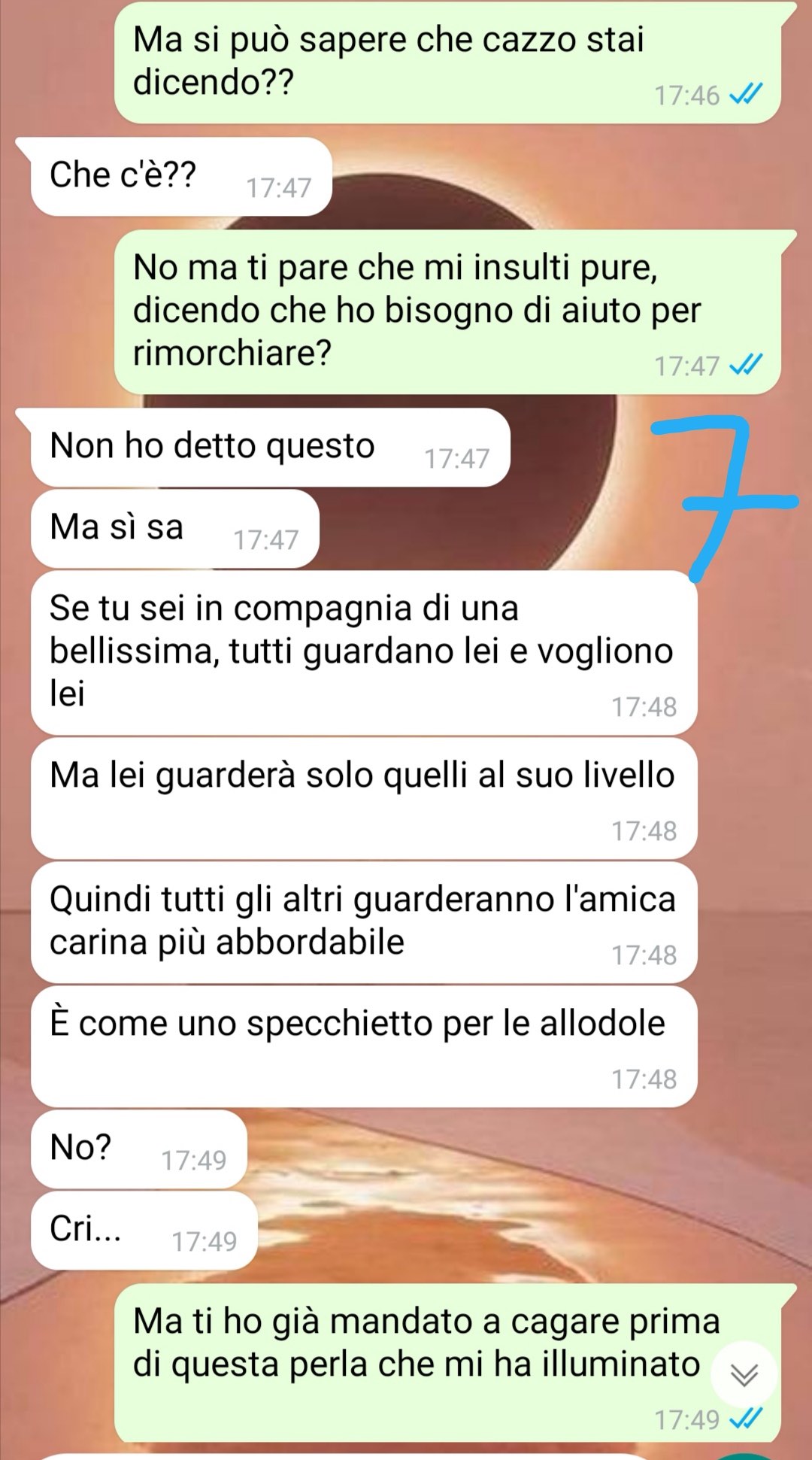This screenshot has height=1460, width=812.
Task: Tap the 'Cri...' message bubble
Action: pyautogui.click(x=144, y=1231)
